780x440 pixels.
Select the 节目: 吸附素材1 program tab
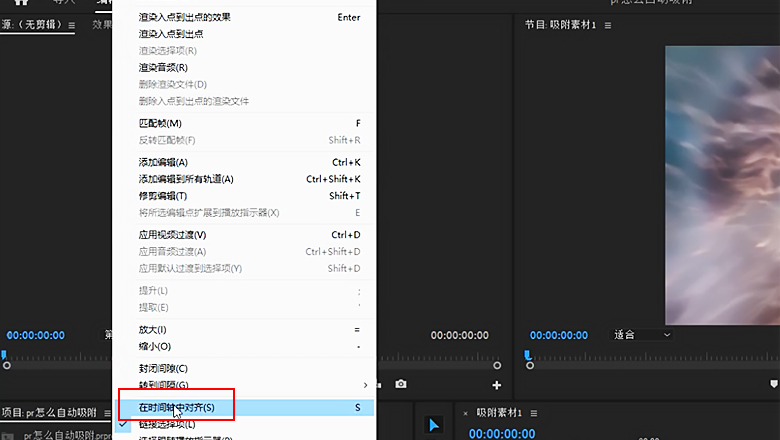coord(561,25)
